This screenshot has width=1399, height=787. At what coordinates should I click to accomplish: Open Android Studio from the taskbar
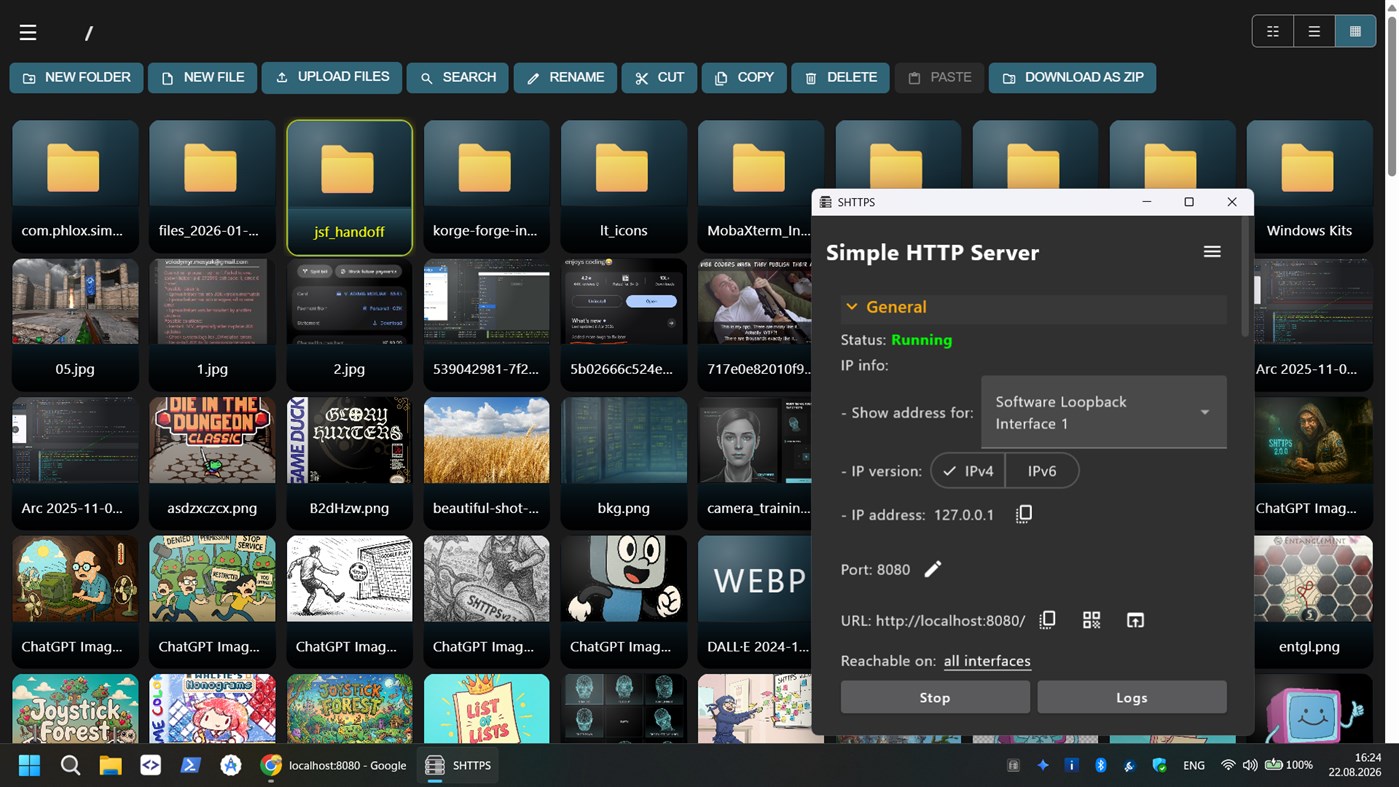point(230,765)
